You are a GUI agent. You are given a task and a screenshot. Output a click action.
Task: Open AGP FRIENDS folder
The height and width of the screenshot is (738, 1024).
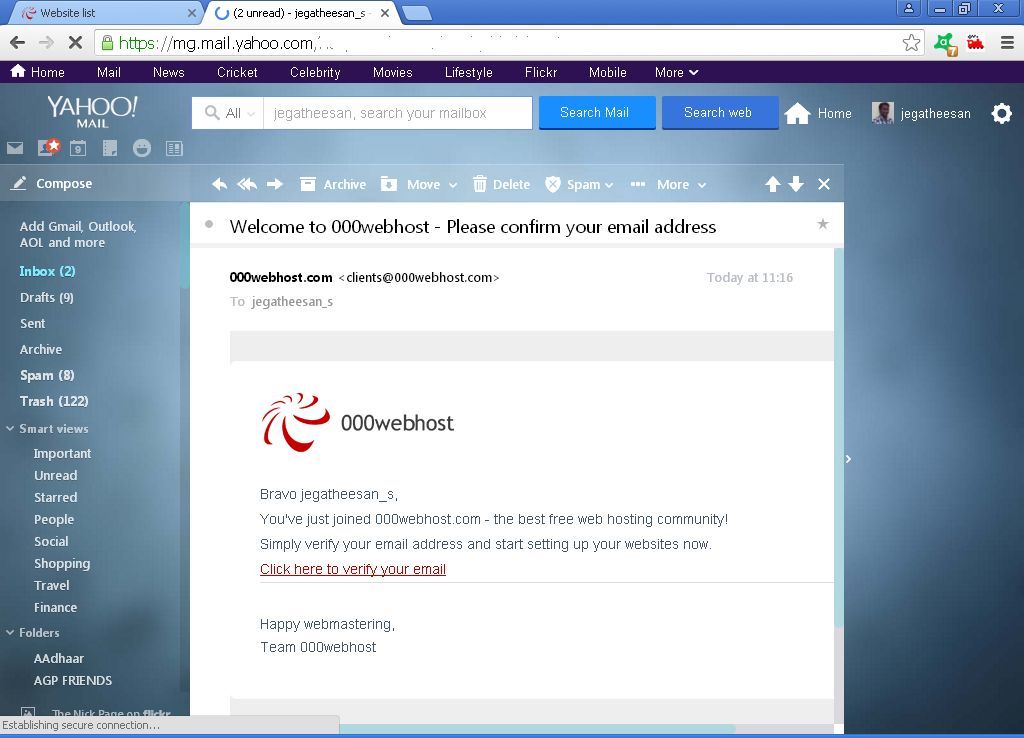point(72,681)
